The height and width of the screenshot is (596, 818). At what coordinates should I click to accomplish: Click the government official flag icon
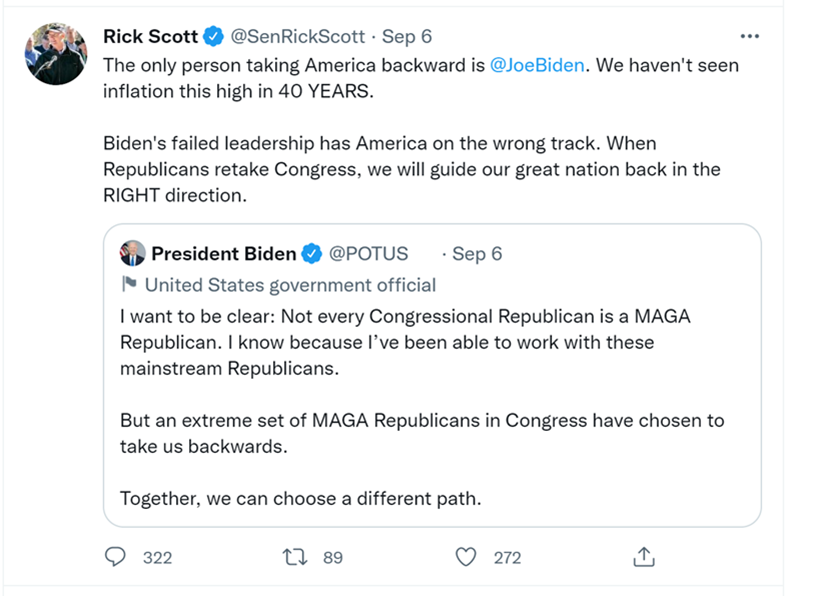[129, 285]
